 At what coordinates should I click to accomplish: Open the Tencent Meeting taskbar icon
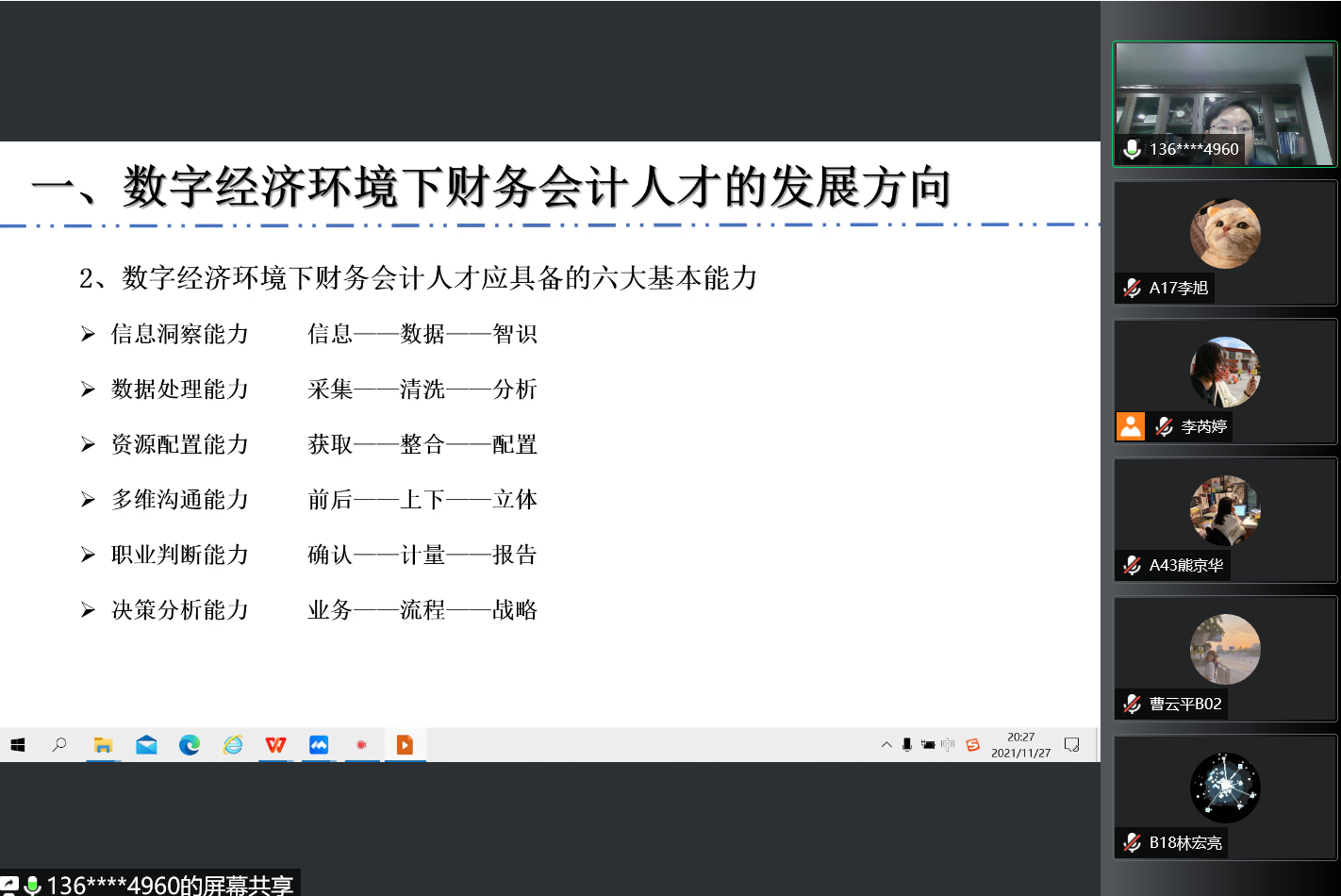coord(319,745)
